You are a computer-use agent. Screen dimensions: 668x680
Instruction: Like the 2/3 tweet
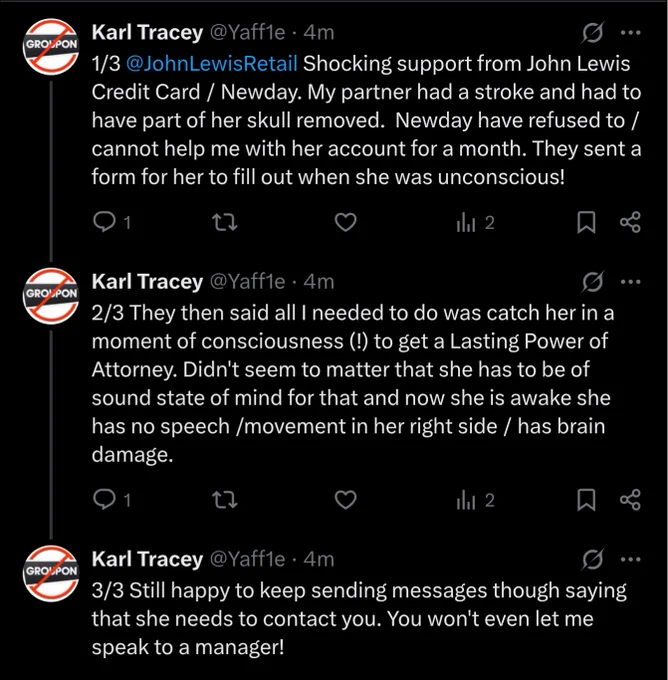pos(346,500)
